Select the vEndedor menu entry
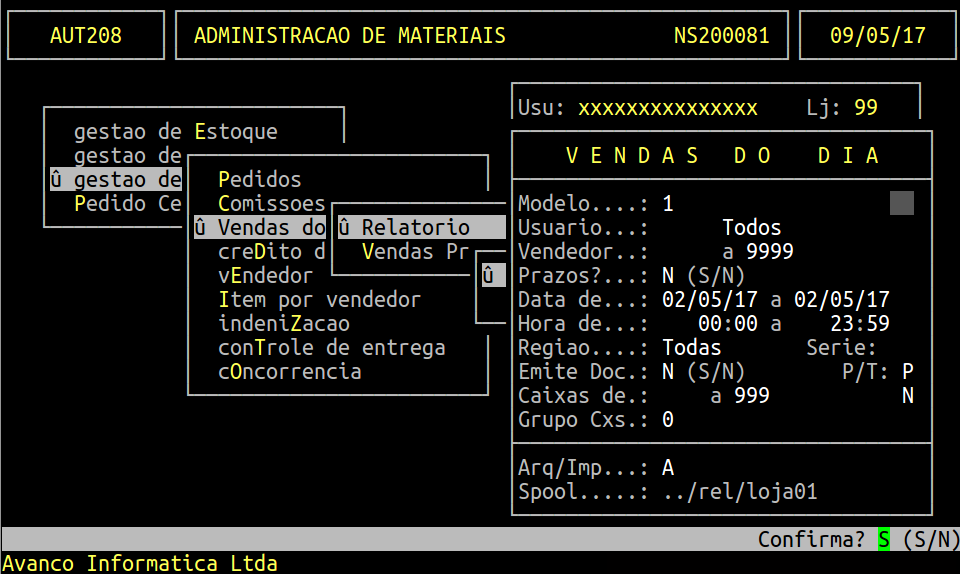 tap(265, 276)
